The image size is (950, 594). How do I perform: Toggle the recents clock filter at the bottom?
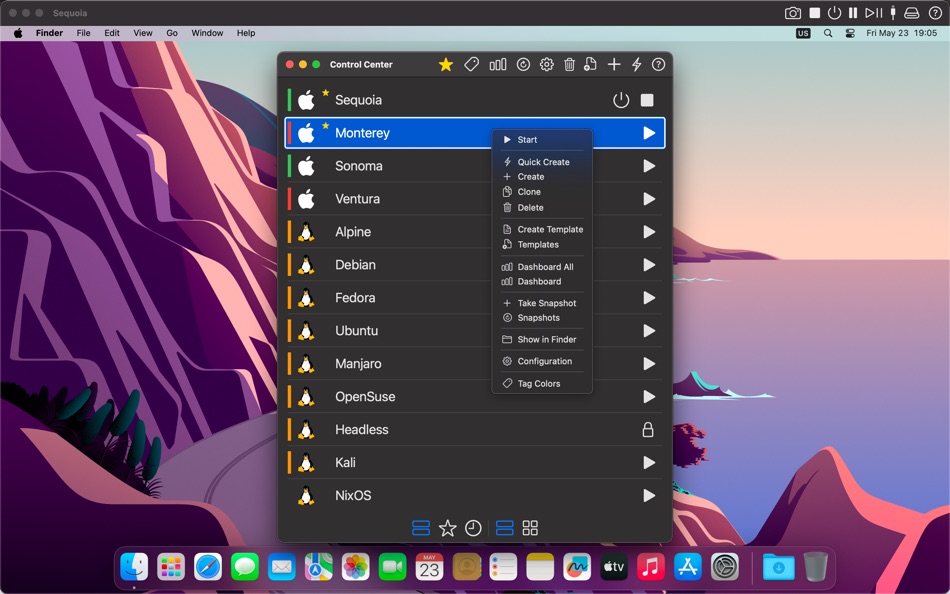tap(473, 528)
